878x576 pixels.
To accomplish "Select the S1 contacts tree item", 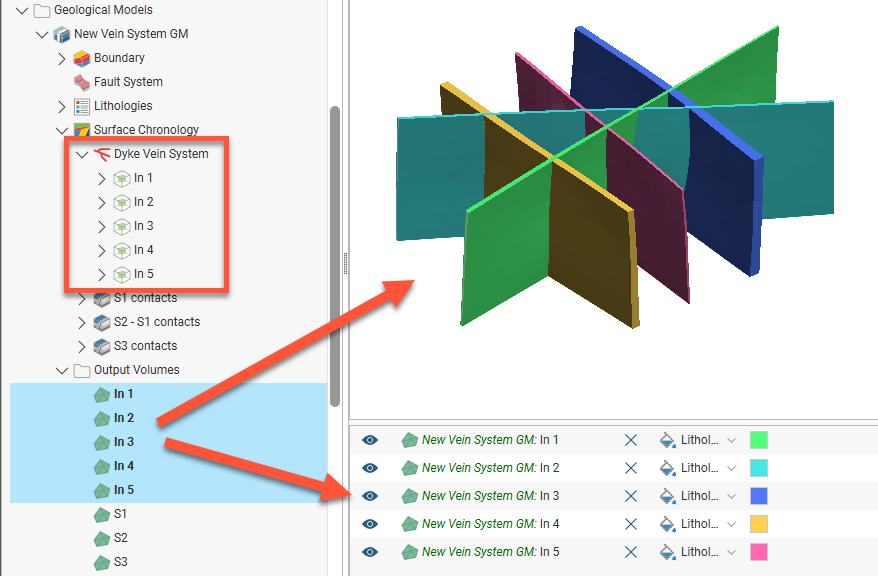I will coord(145,298).
